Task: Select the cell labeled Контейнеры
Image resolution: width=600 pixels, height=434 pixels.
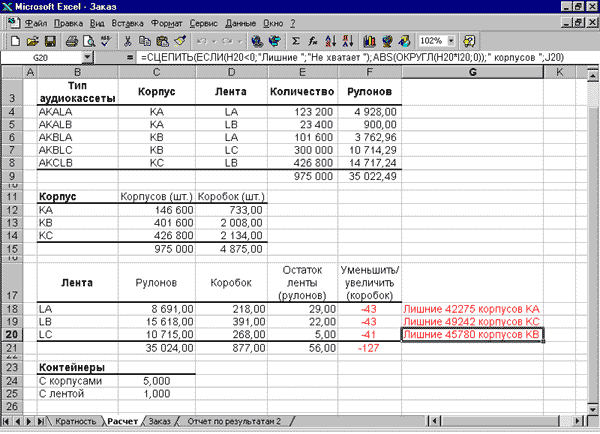Action: point(78,368)
